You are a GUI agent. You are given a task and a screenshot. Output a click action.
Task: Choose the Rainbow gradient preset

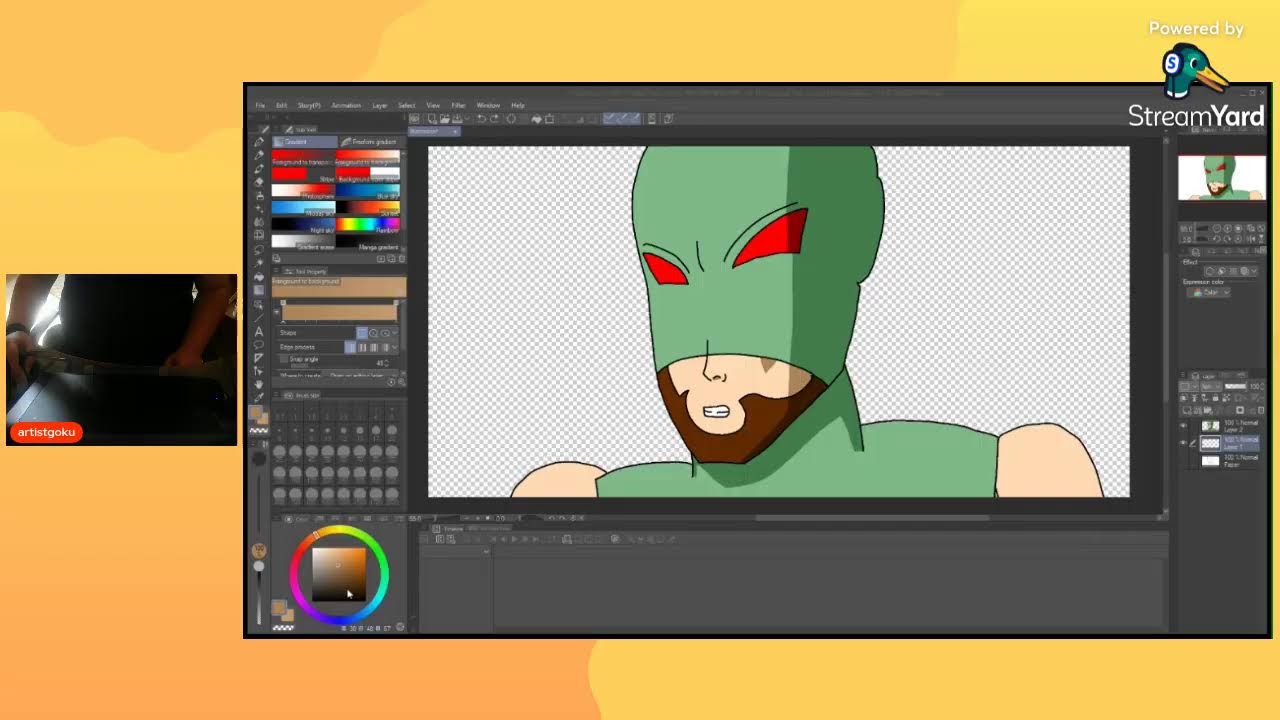[x=368, y=224]
